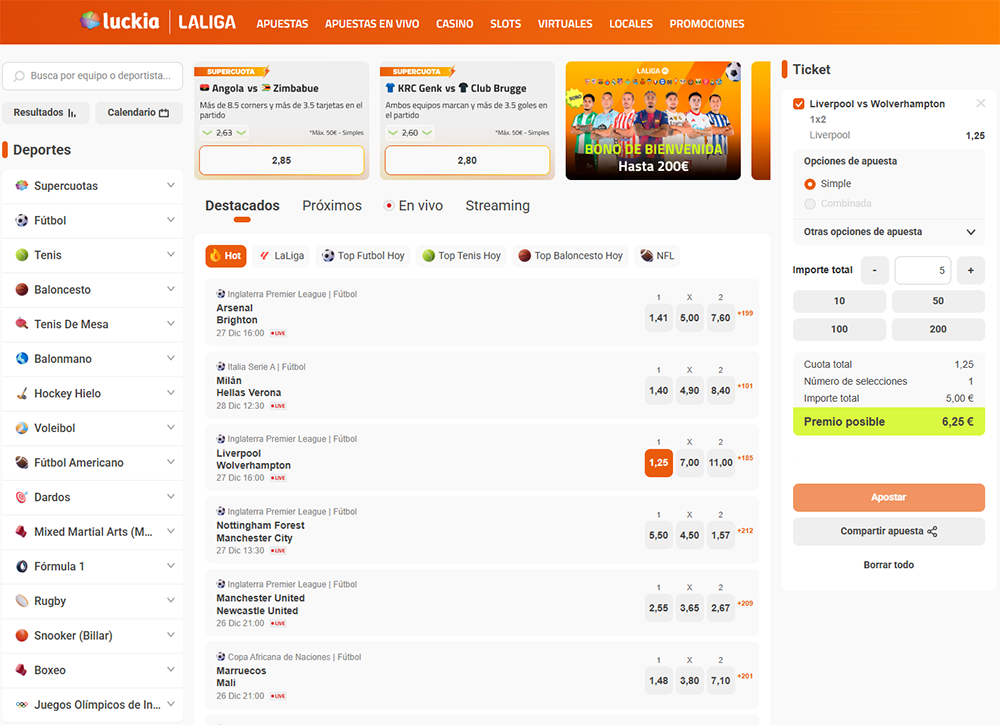Click the Apostar button
This screenshot has width=1000, height=725.
[x=889, y=497]
